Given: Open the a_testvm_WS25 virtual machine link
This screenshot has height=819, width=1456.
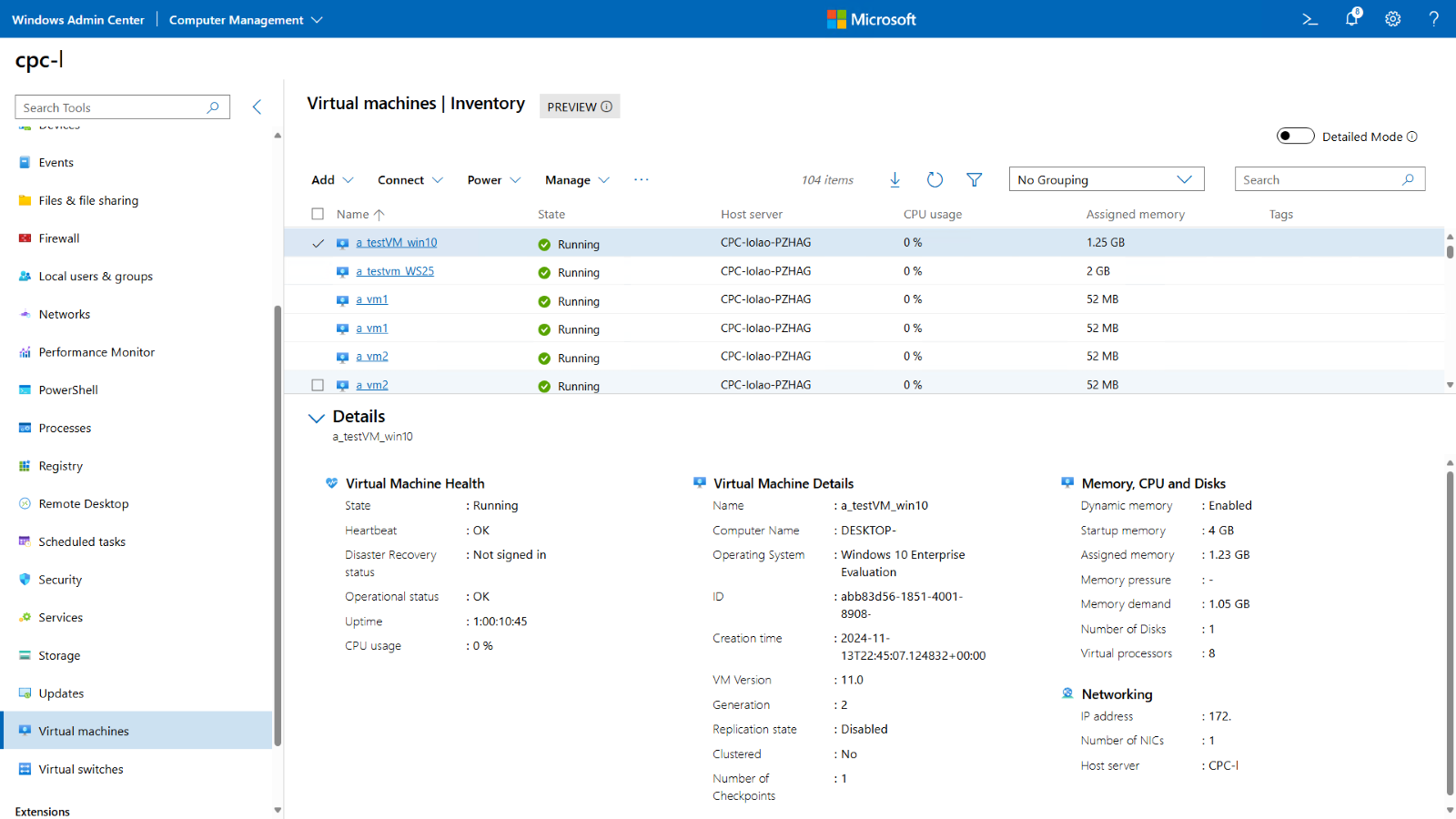Looking at the screenshot, I should pos(395,270).
